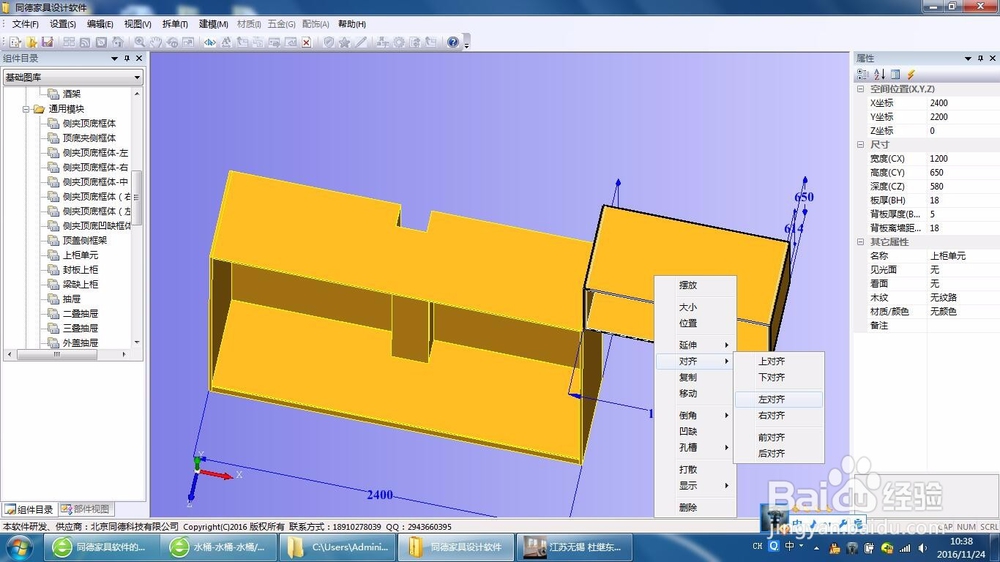Viewport: 1000px width, 562px height.
Task: Select 侧夹顶底框体 in the component tree
Action: click(89, 123)
